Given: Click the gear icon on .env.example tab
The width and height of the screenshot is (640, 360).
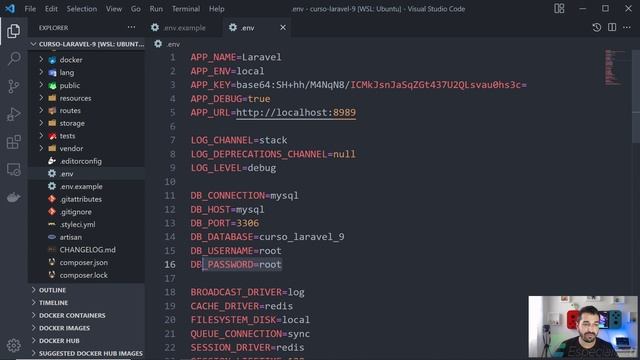Looking at the screenshot, I should pyautogui.click(x=155, y=27).
